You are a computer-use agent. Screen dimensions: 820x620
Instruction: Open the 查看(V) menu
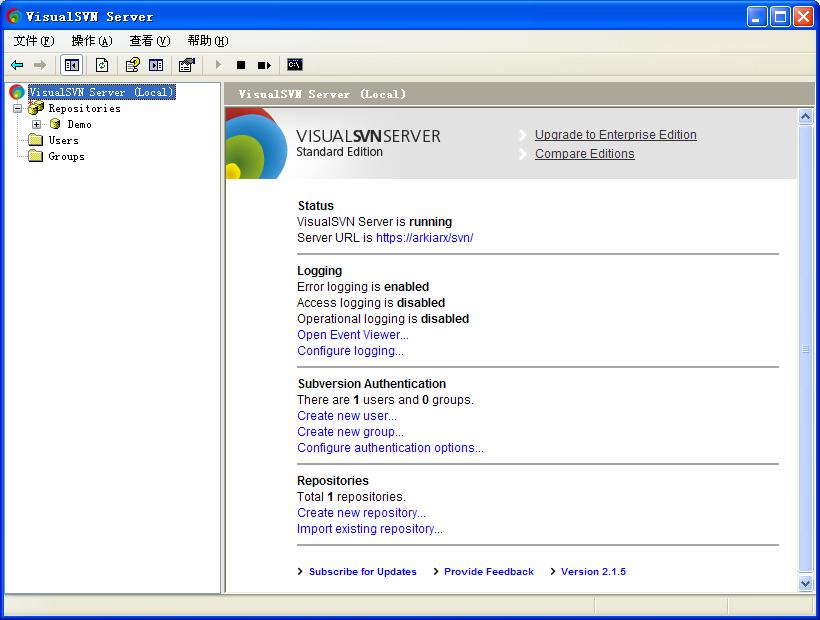pos(150,41)
